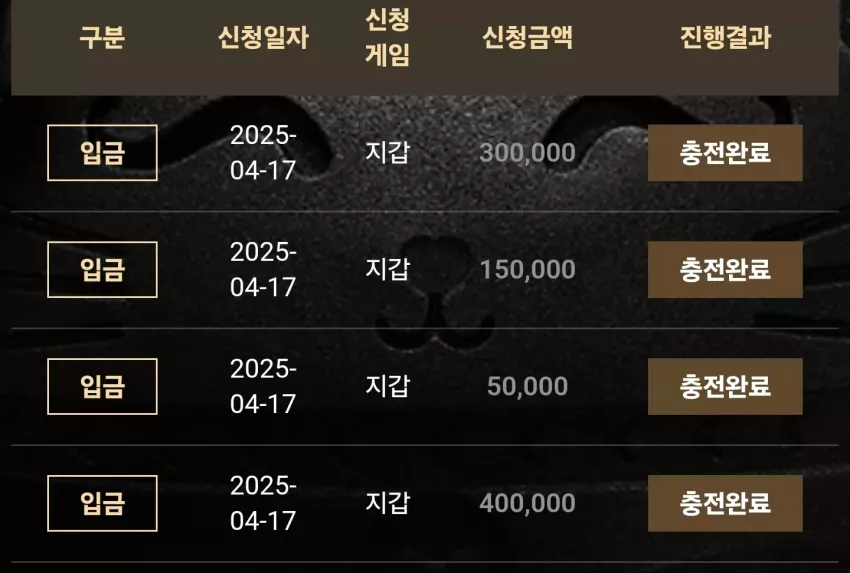
Task: Click the 입금 badge in the 400,000 row
Action: pyautogui.click(x=102, y=503)
